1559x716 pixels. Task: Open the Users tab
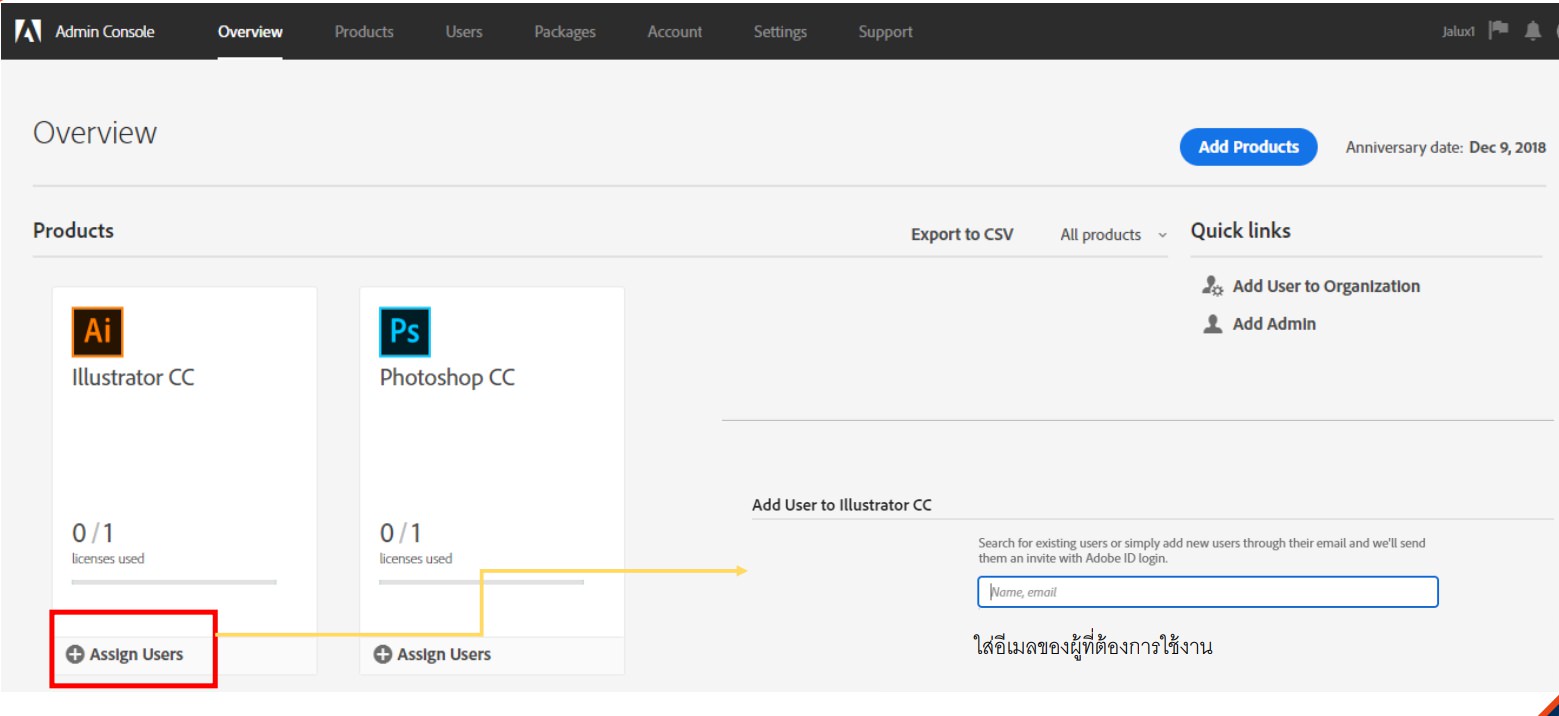464,32
